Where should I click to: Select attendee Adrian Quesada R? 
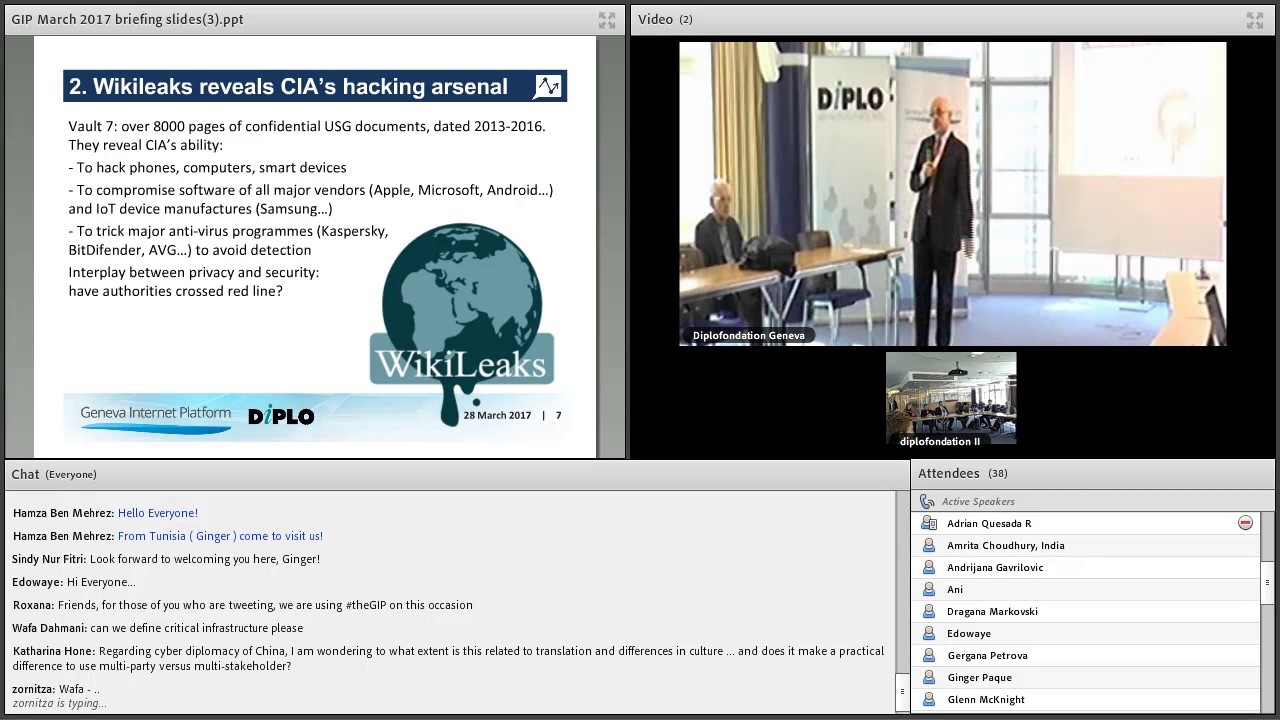pos(1086,523)
